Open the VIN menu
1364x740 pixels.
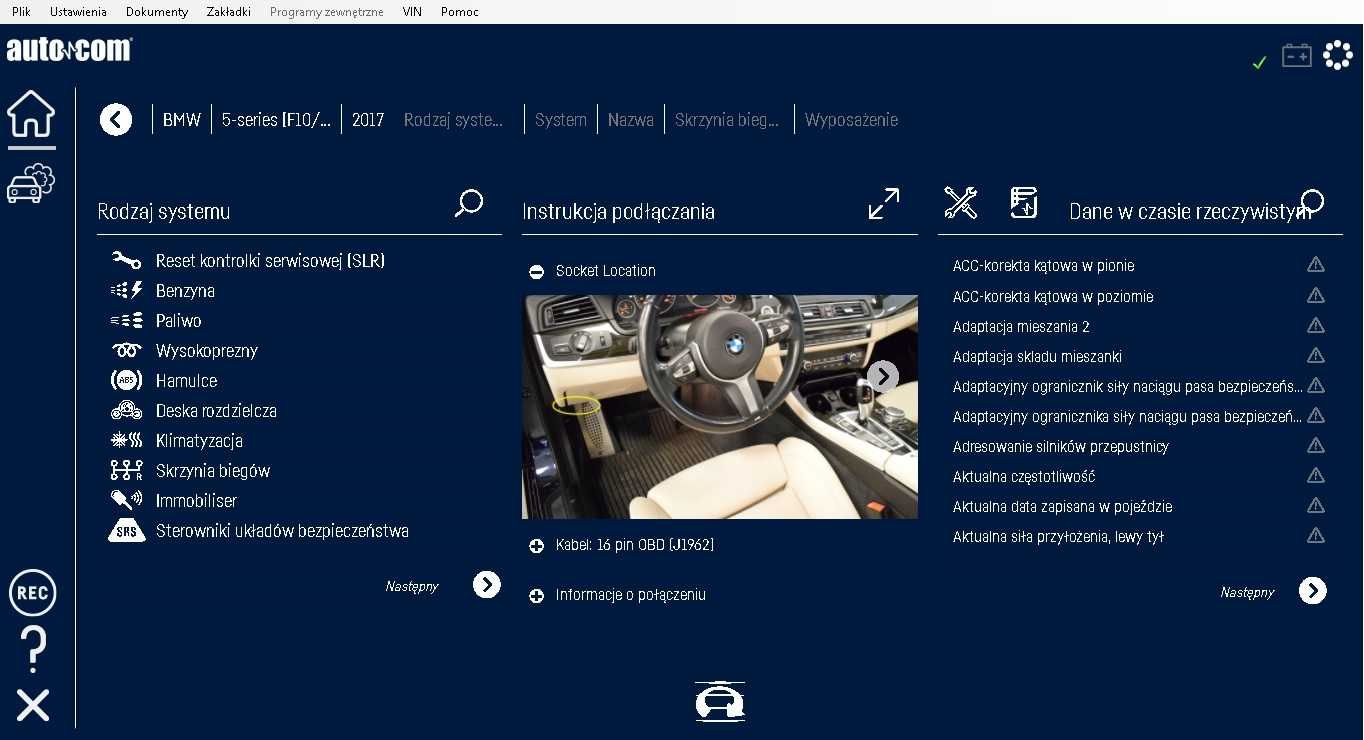(412, 12)
